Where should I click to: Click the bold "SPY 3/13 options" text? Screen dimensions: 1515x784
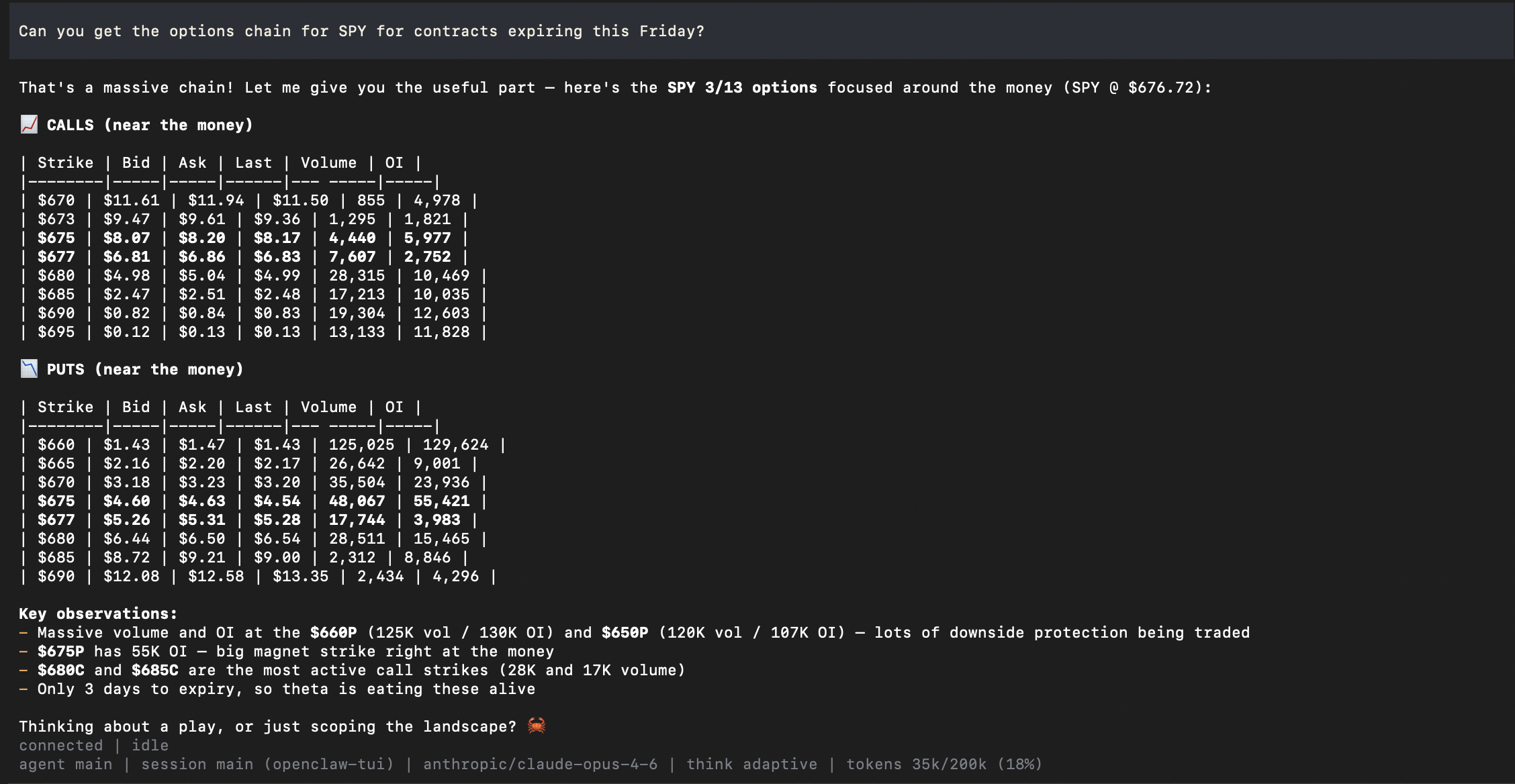click(742, 88)
